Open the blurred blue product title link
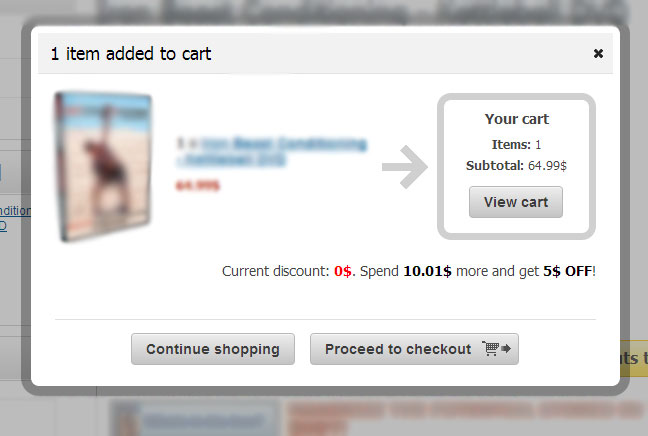The image size is (648, 436). point(272,151)
